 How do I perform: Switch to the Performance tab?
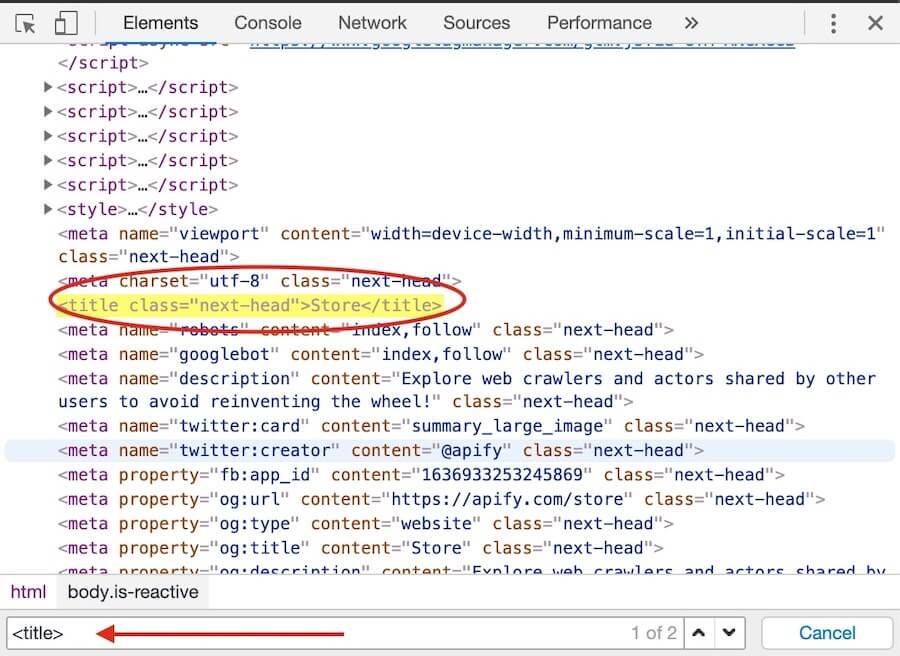(599, 23)
